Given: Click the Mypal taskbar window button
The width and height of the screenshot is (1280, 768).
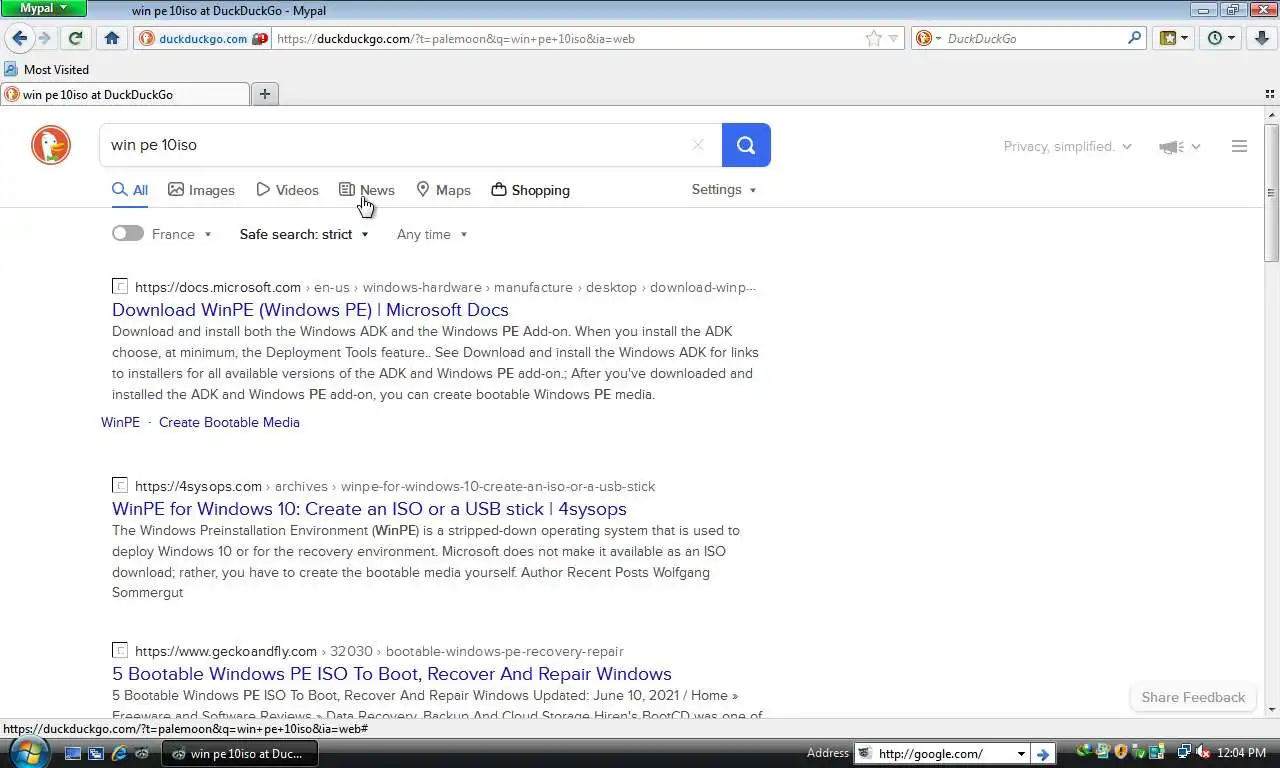Looking at the screenshot, I should pos(240,753).
